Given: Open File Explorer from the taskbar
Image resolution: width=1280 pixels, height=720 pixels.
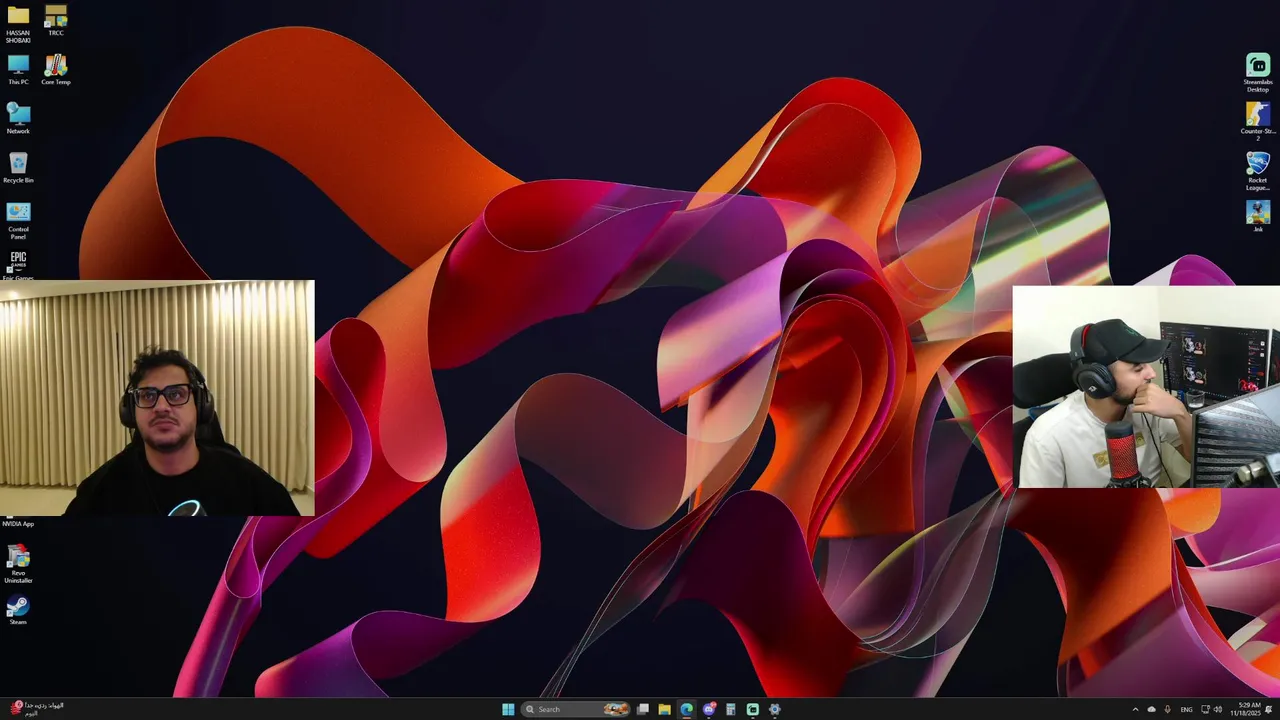Looking at the screenshot, I should pos(664,709).
